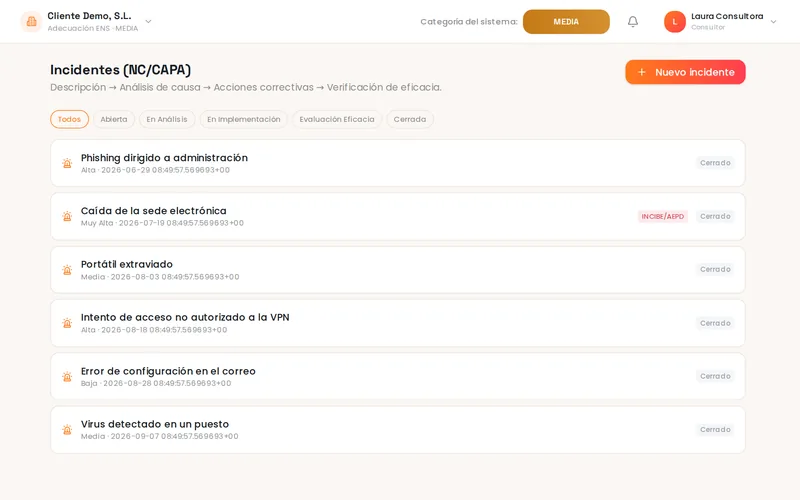The width and height of the screenshot is (800, 500).
Task: Click date text Media · 2026-08-03
Action: coord(160,277)
